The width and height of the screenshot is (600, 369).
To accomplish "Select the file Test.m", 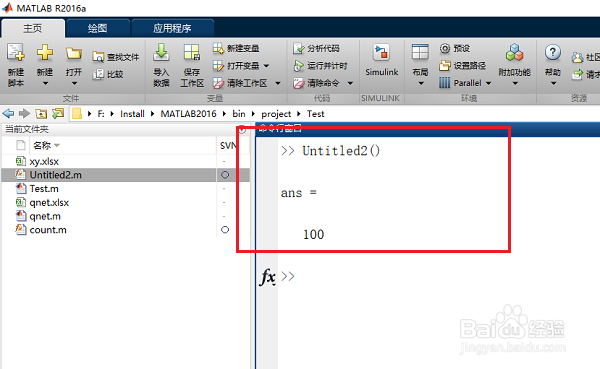I will tap(44, 189).
